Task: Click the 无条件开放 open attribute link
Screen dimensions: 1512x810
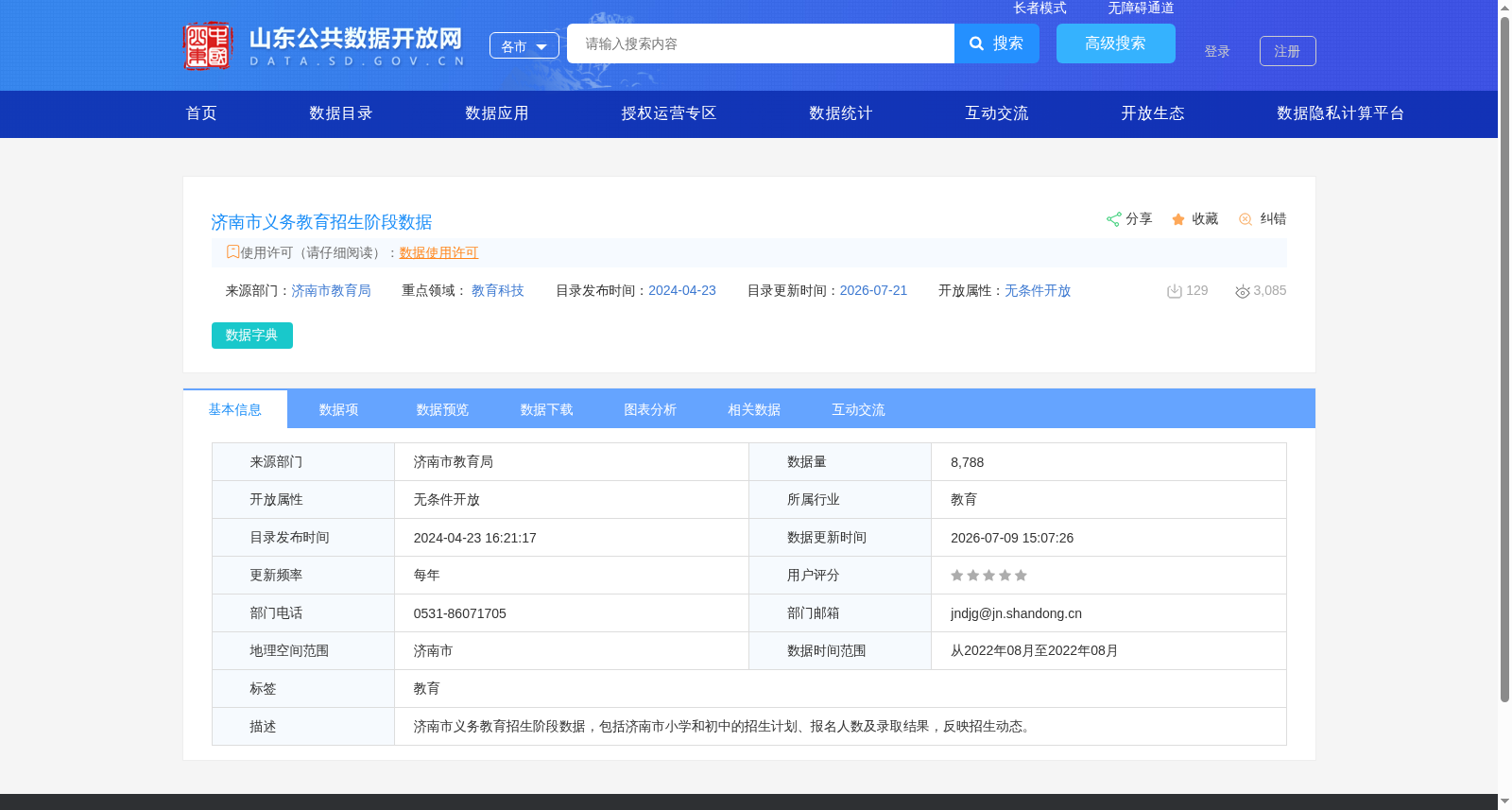Action: (1038, 290)
